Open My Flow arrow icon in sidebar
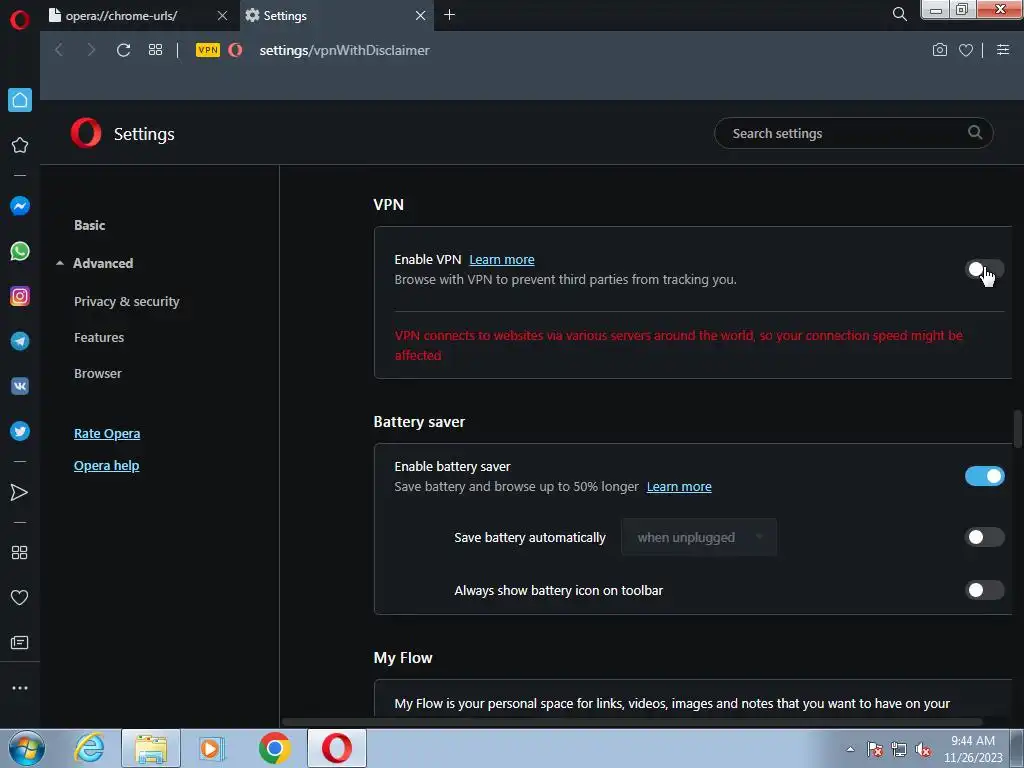The image size is (1024, 768). 20,492
